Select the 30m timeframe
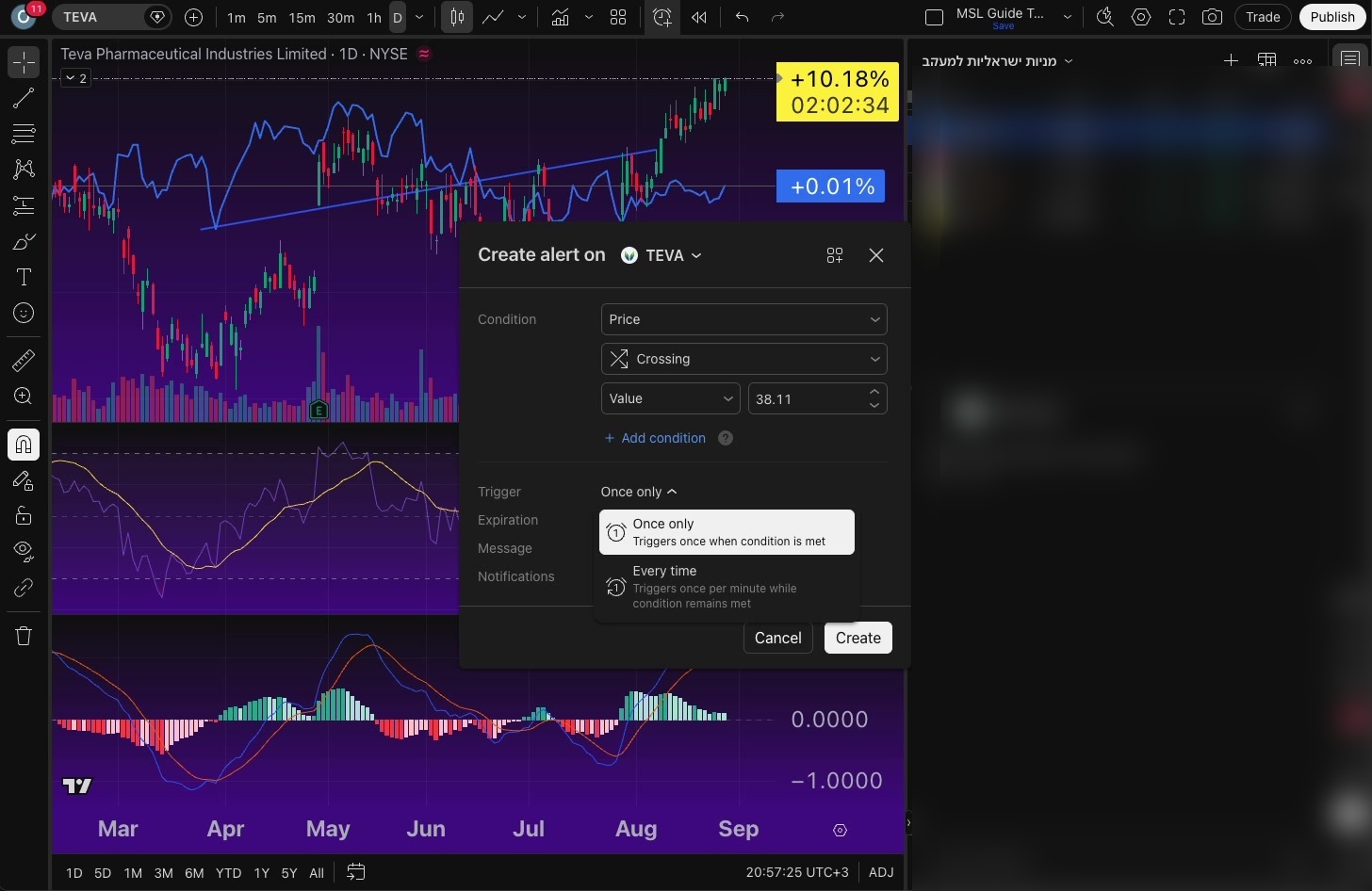Screen dimensions: 1372x891 pyautogui.click(x=341, y=17)
